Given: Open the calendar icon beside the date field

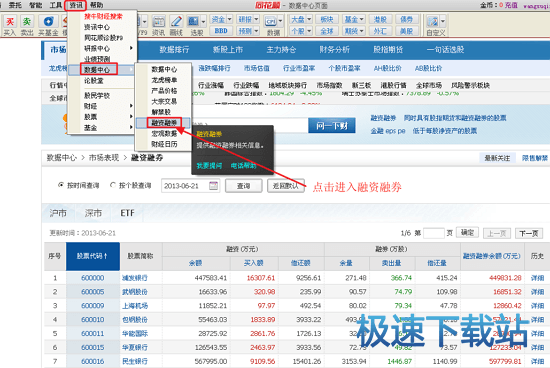Looking at the screenshot, I should point(213,186).
